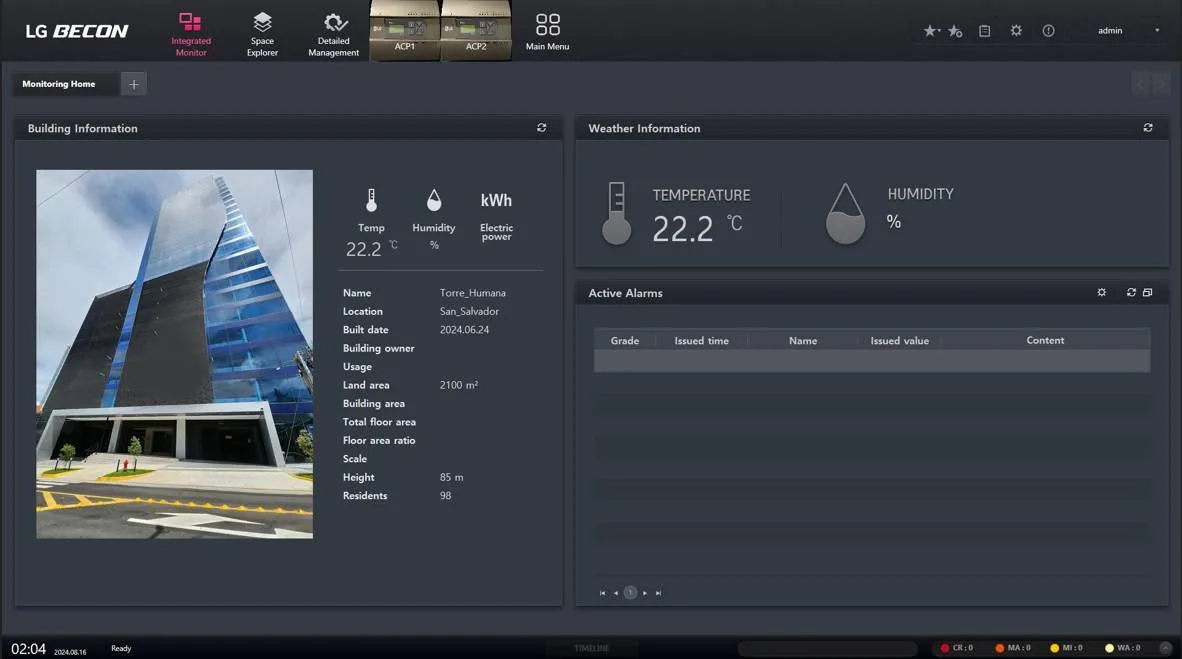1182x659 pixels.
Task: Click the Ready status text
Action: (121, 648)
